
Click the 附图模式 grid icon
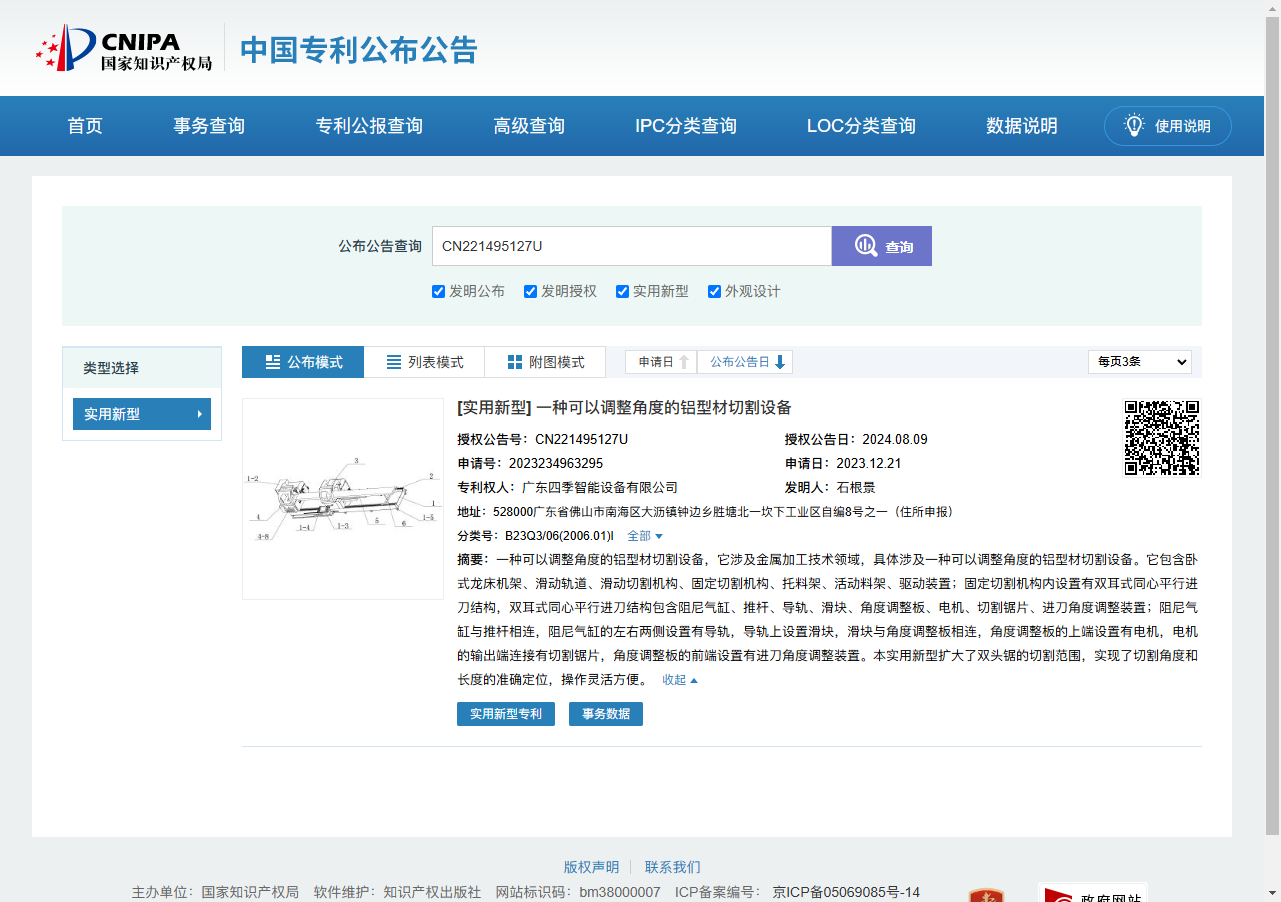[515, 362]
